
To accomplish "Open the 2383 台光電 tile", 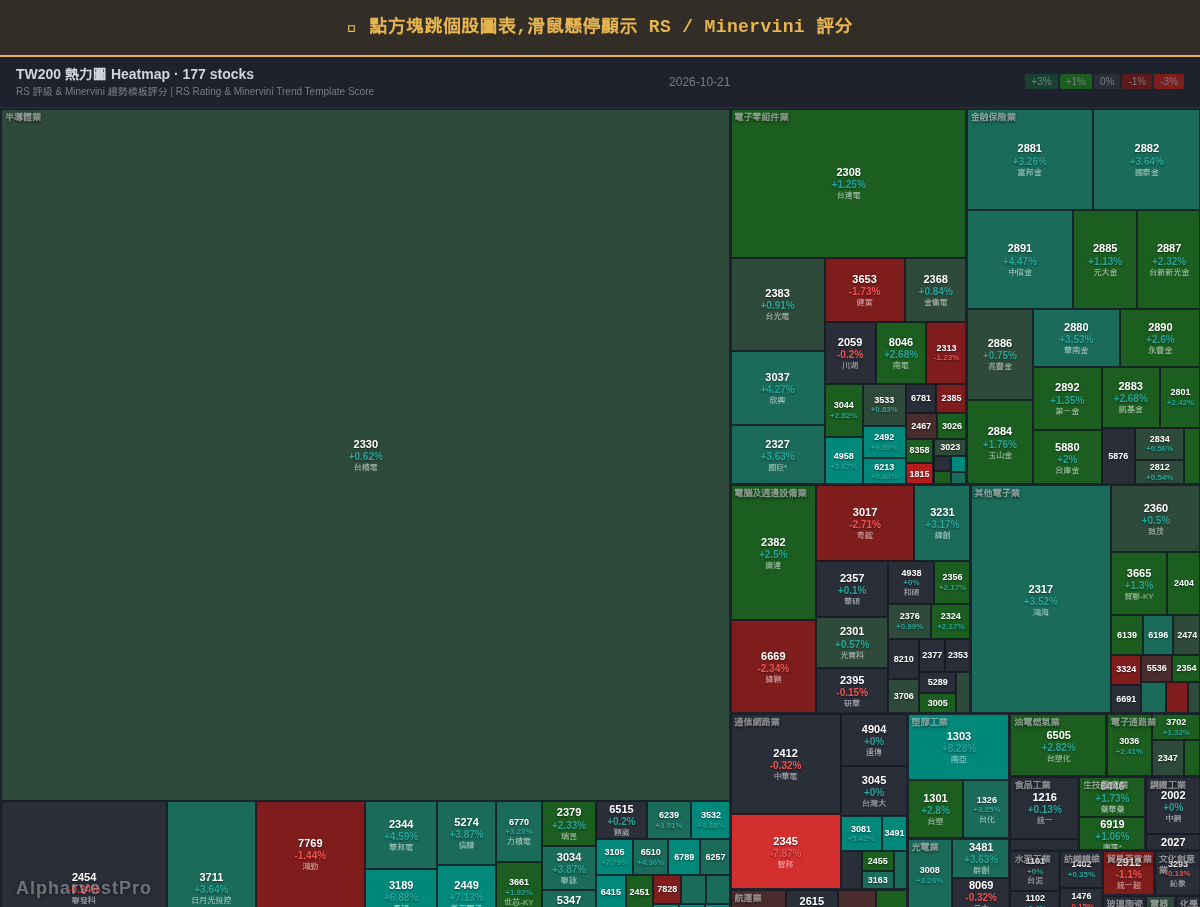I will point(777,304).
